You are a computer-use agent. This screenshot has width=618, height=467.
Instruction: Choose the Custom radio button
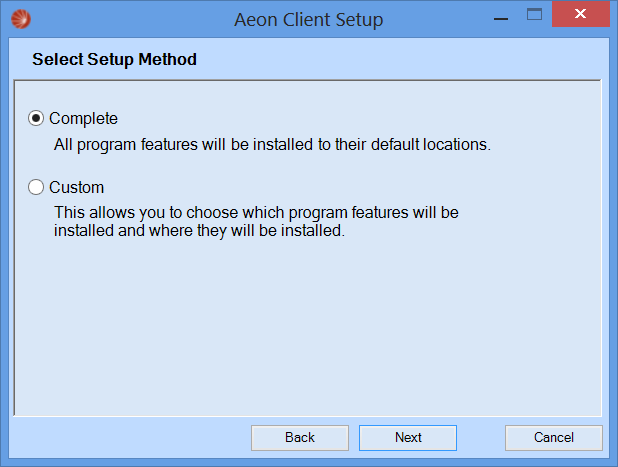[x=36, y=187]
